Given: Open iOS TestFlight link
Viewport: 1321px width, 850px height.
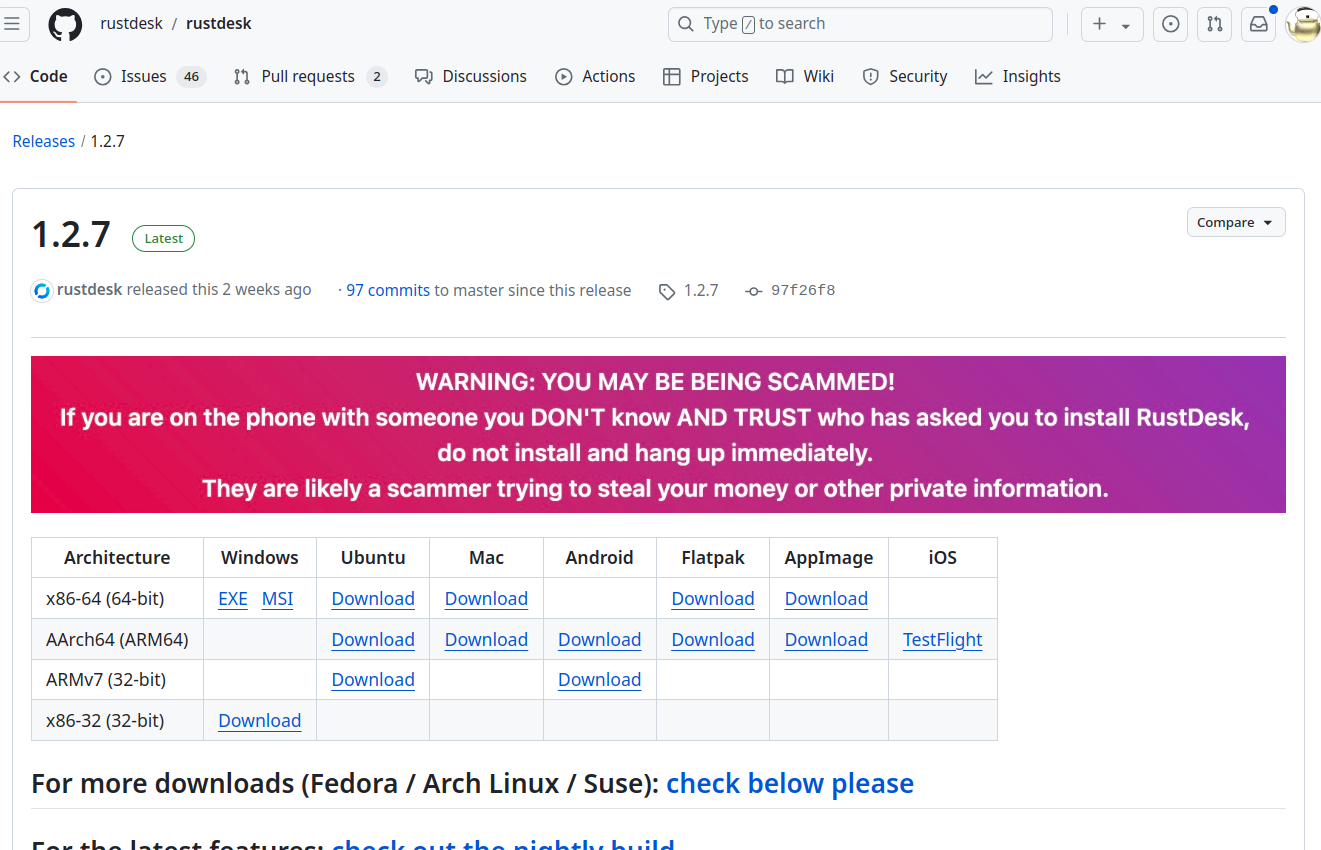Looking at the screenshot, I should pyautogui.click(x=942, y=640).
